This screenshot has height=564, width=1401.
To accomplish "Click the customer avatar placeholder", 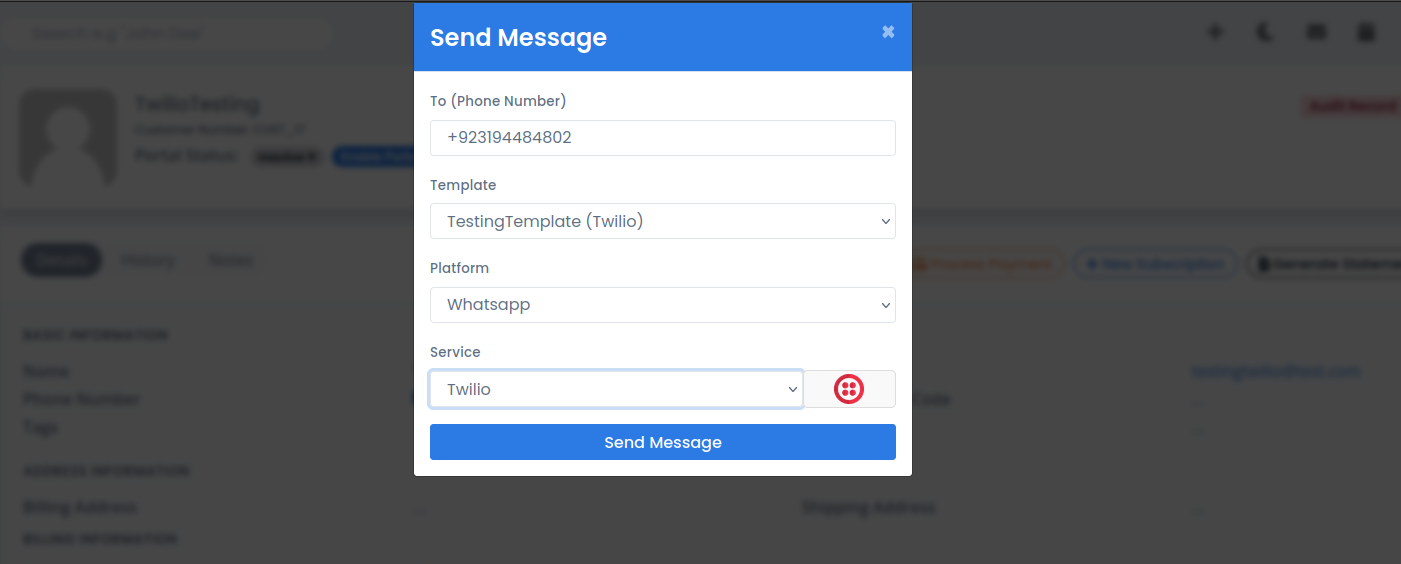I will (x=69, y=137).
